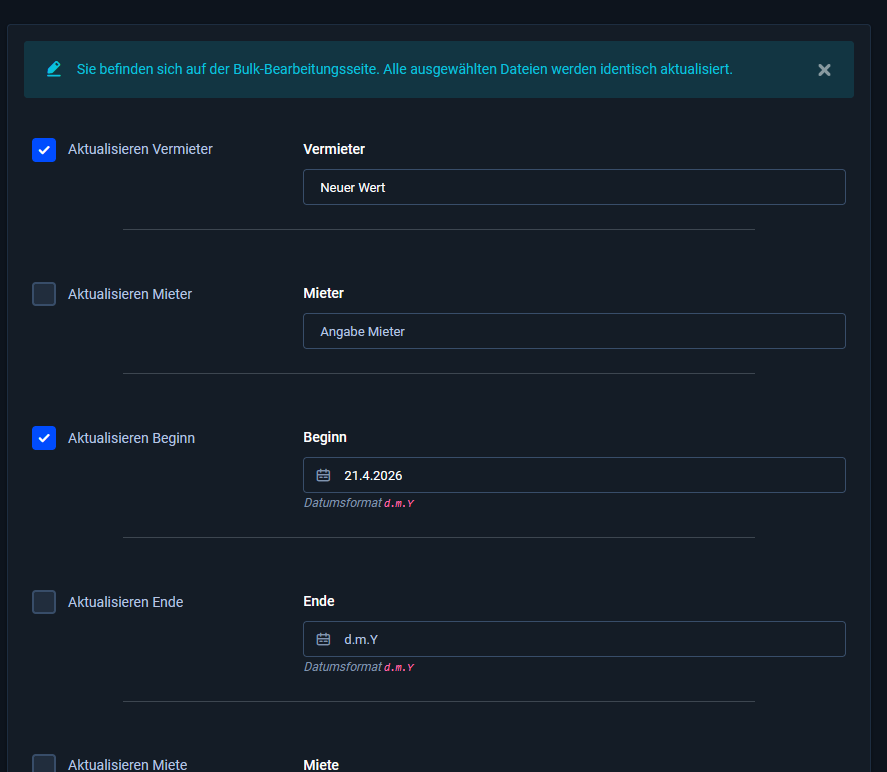Click Datumsformat hint under Beginn field
Viewport: 887px width, 772px height.
(359, 503)
